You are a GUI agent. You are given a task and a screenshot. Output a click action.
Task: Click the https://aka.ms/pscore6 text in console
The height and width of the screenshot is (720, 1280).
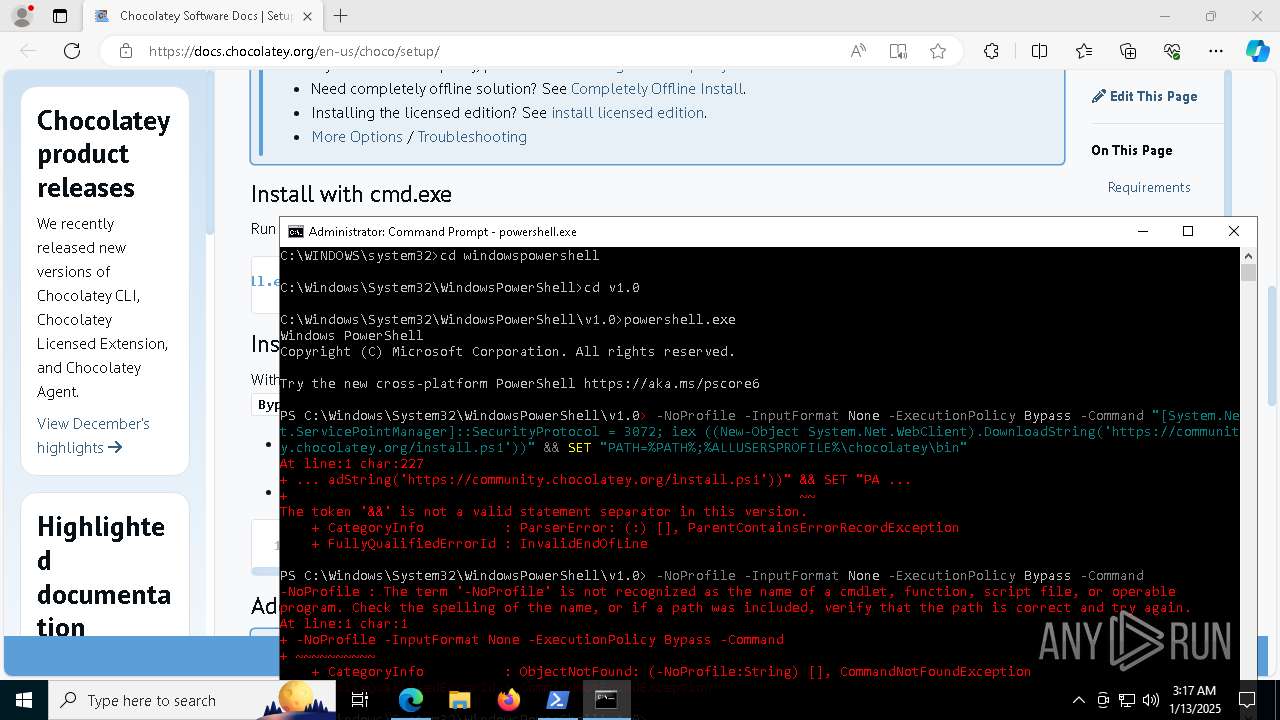[x=671, y=384]
